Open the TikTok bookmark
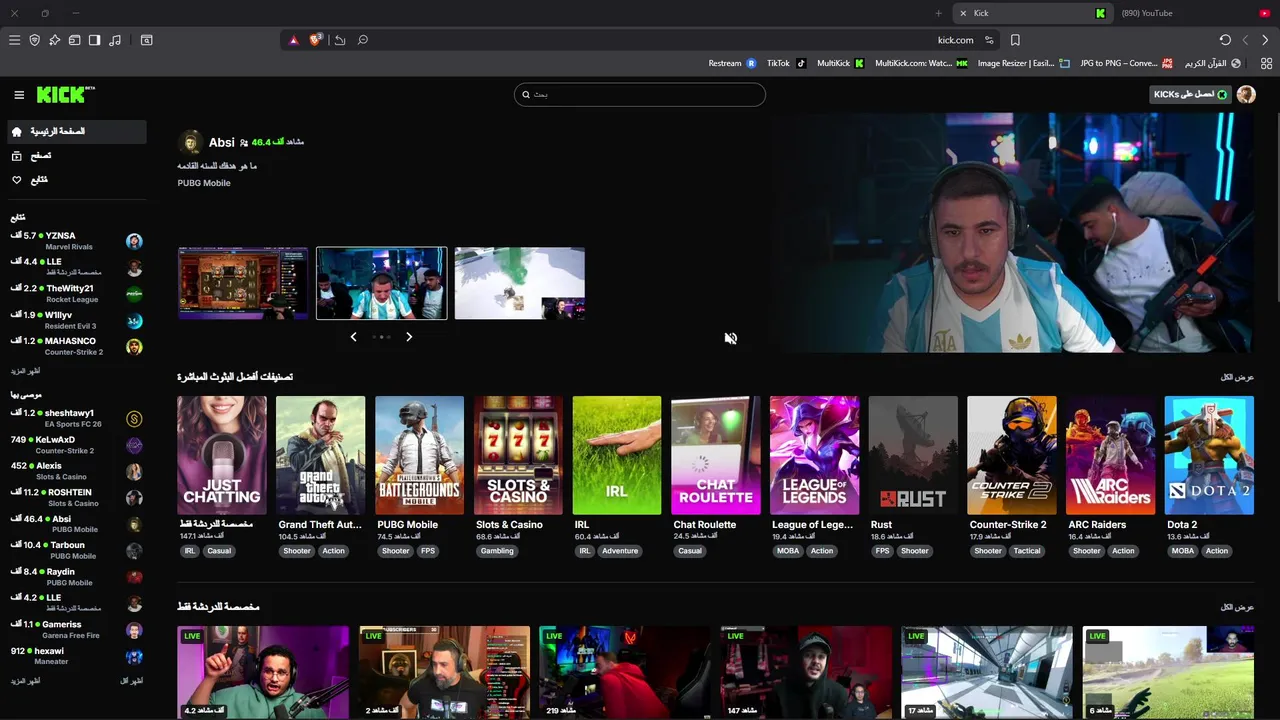This screenshot has height=720, width=1280. pos(786,63)
